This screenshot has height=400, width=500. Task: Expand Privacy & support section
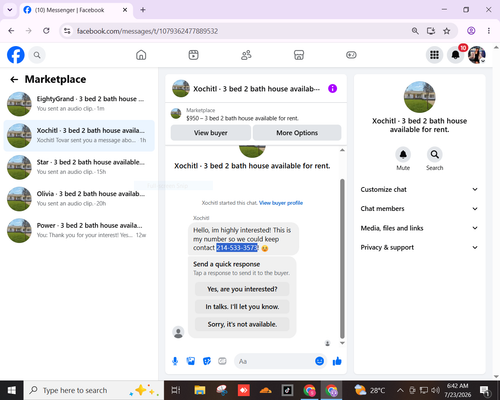click(x=419, y=247)
